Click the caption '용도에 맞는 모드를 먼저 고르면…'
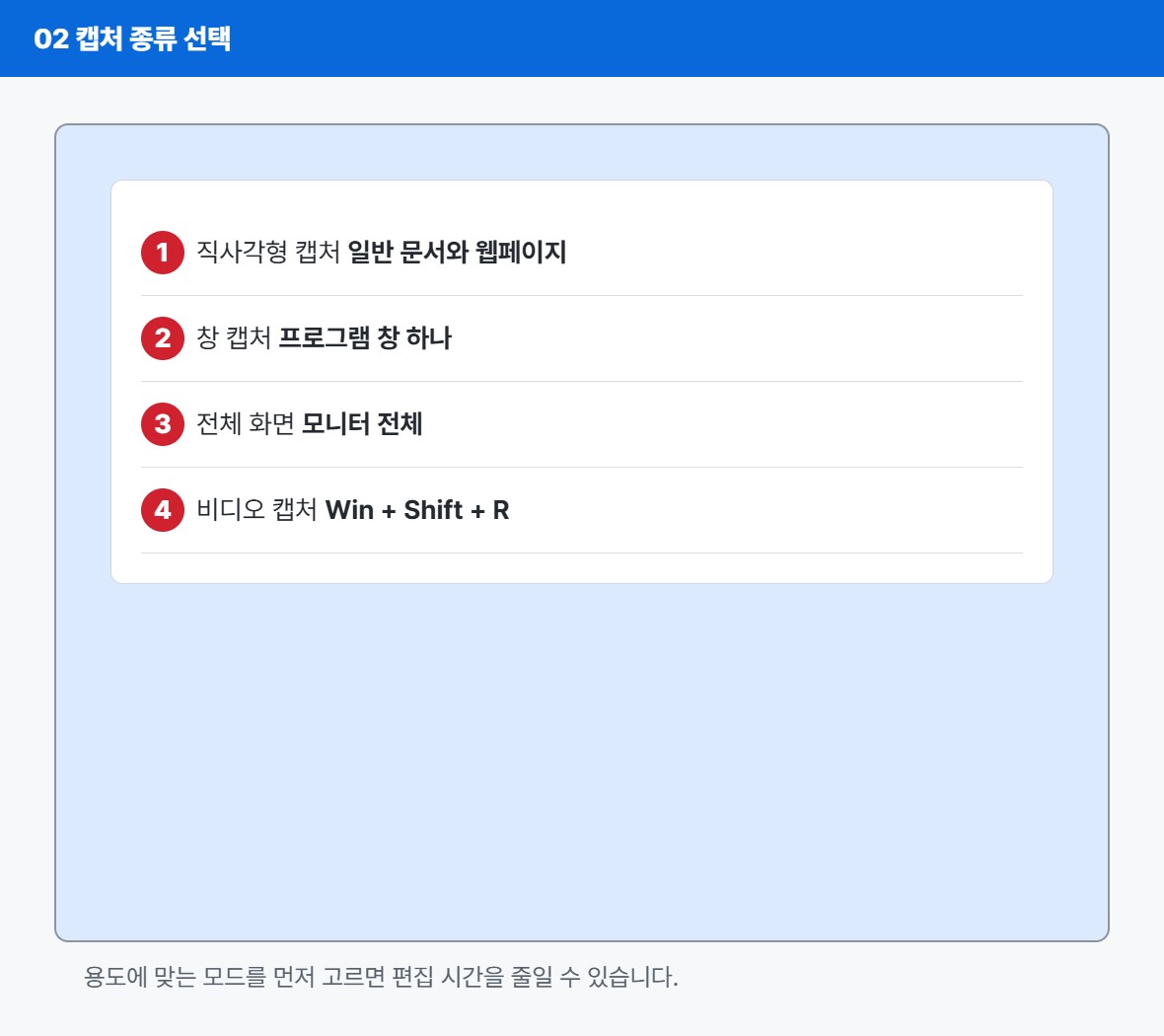Screen dimensions: 1164x1036 [x=381, y=977]
